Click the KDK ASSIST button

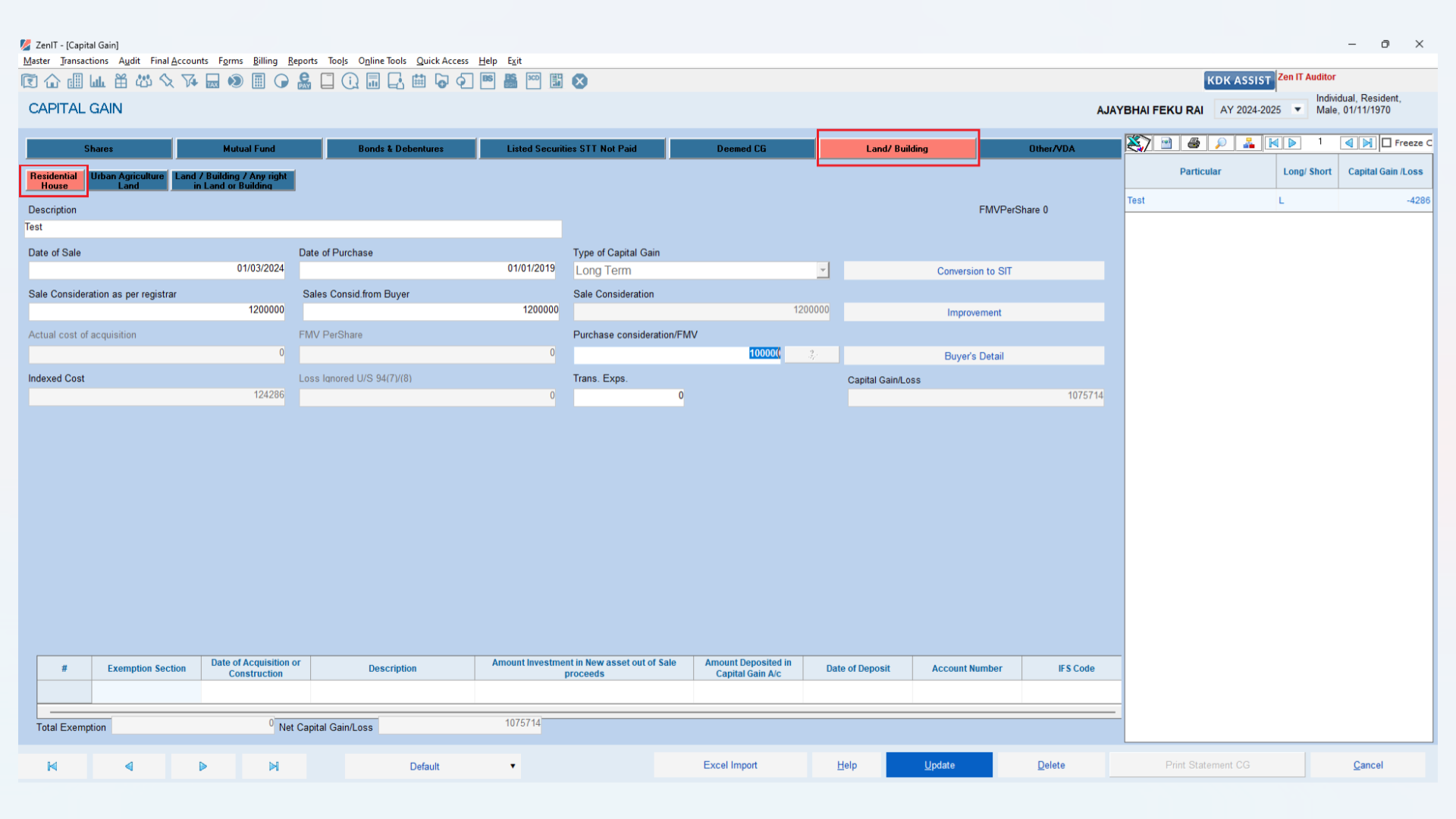coord(1238,80)
